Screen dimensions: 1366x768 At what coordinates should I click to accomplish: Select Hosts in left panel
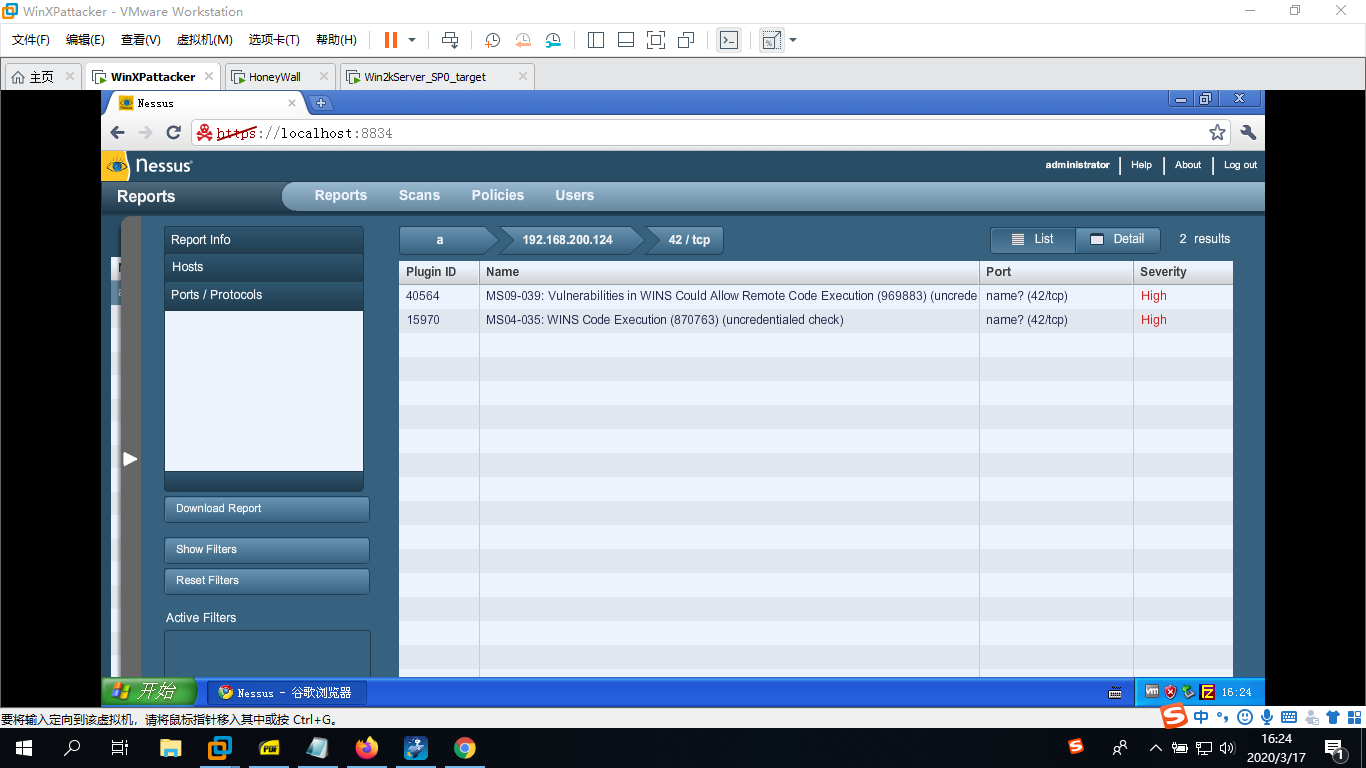264,267
